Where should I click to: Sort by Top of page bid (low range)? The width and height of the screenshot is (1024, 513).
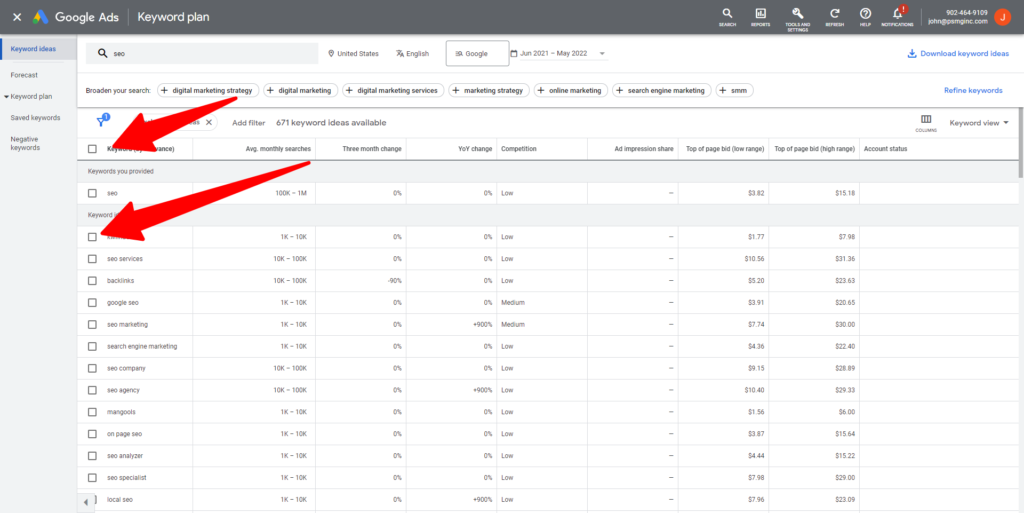tap(725, 149)
